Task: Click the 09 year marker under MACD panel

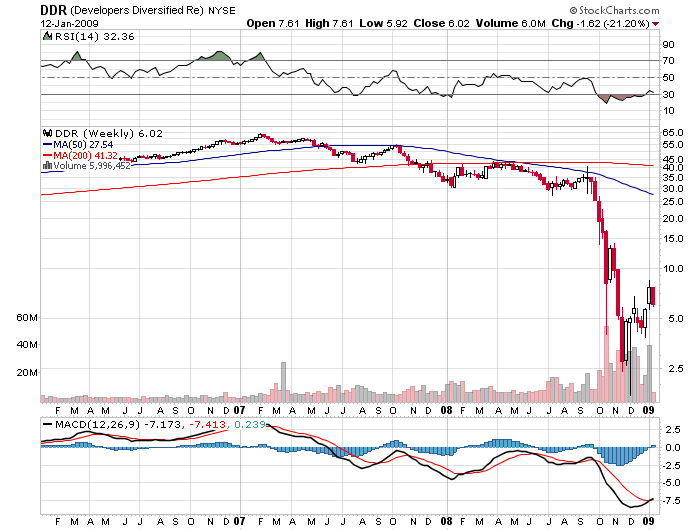Action: point(648,521)
